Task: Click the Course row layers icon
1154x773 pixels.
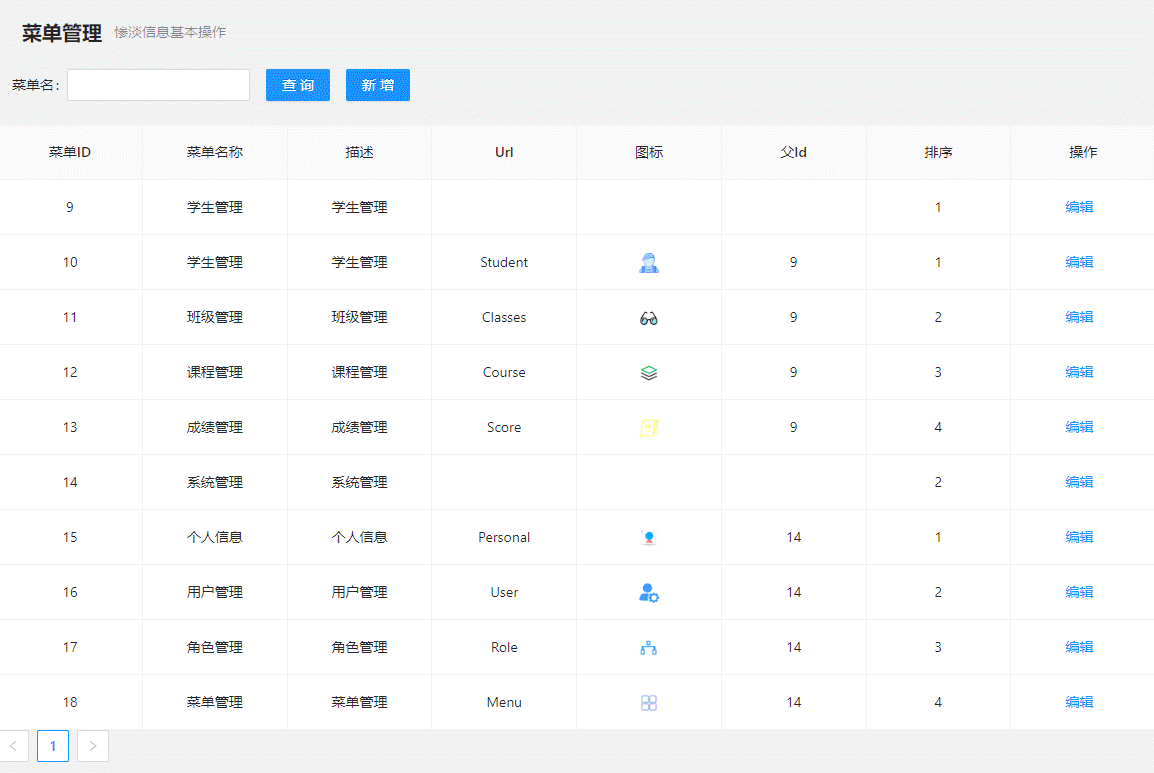Action: pyautogui.click(x=648, y=373)
